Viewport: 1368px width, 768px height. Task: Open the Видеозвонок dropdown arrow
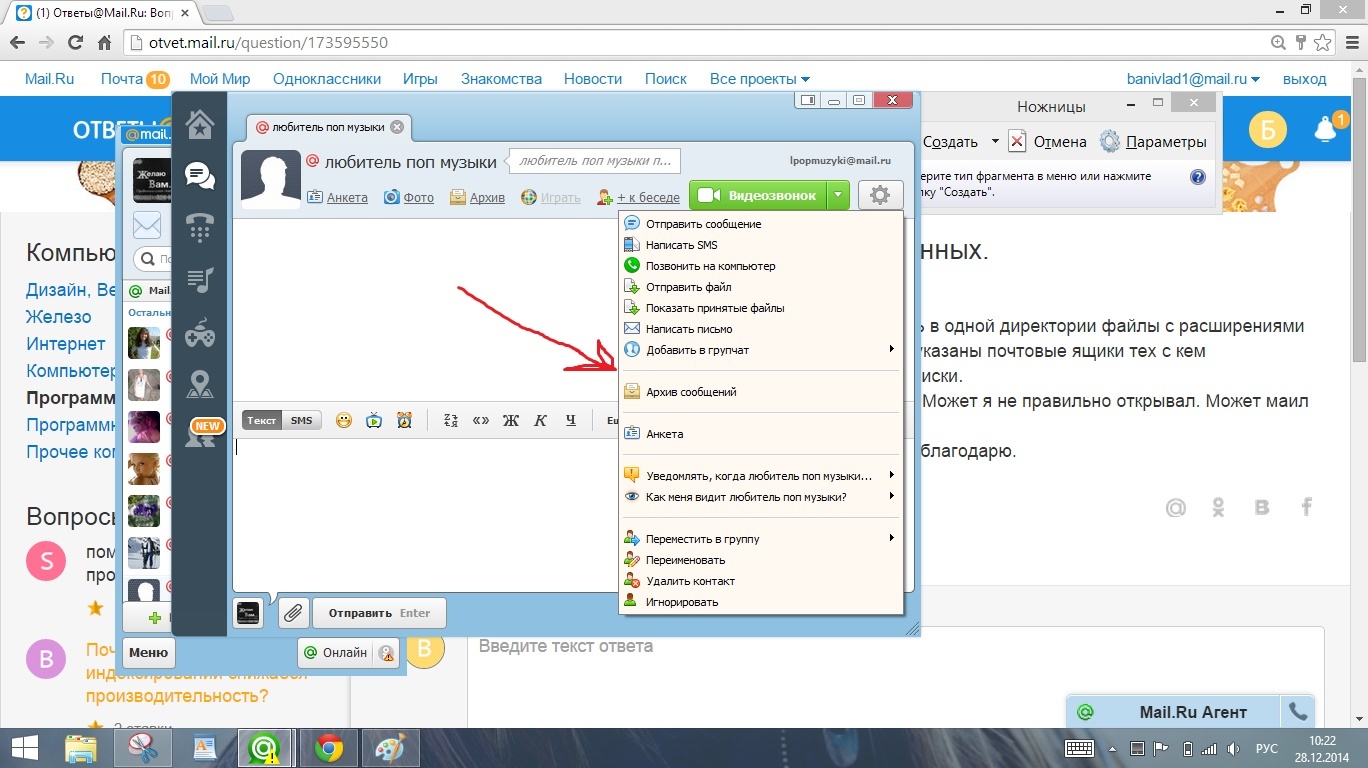(x=840, y=195)
